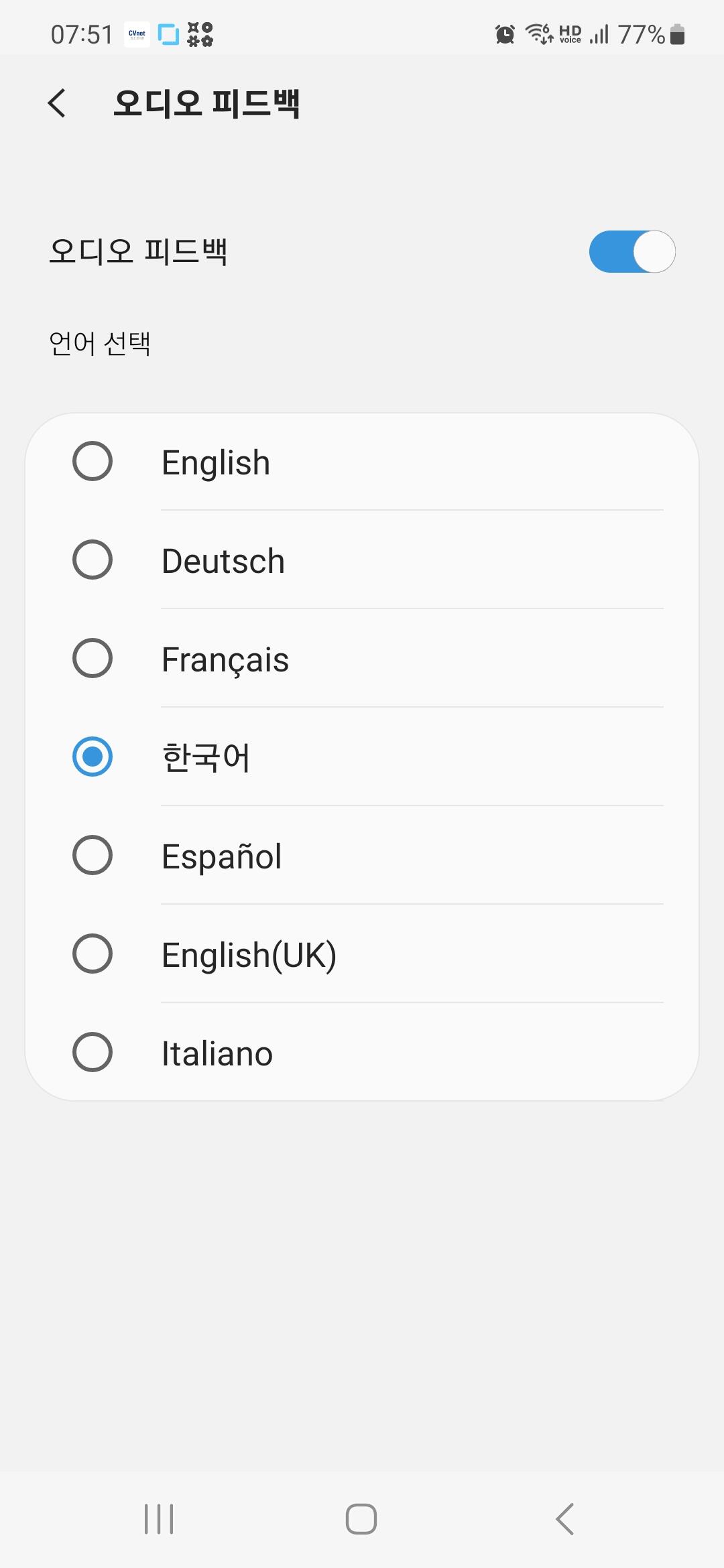This screenshot has height=1568, width=724.
Task: Open recent apps navigation button
Action: [159, 1518]
